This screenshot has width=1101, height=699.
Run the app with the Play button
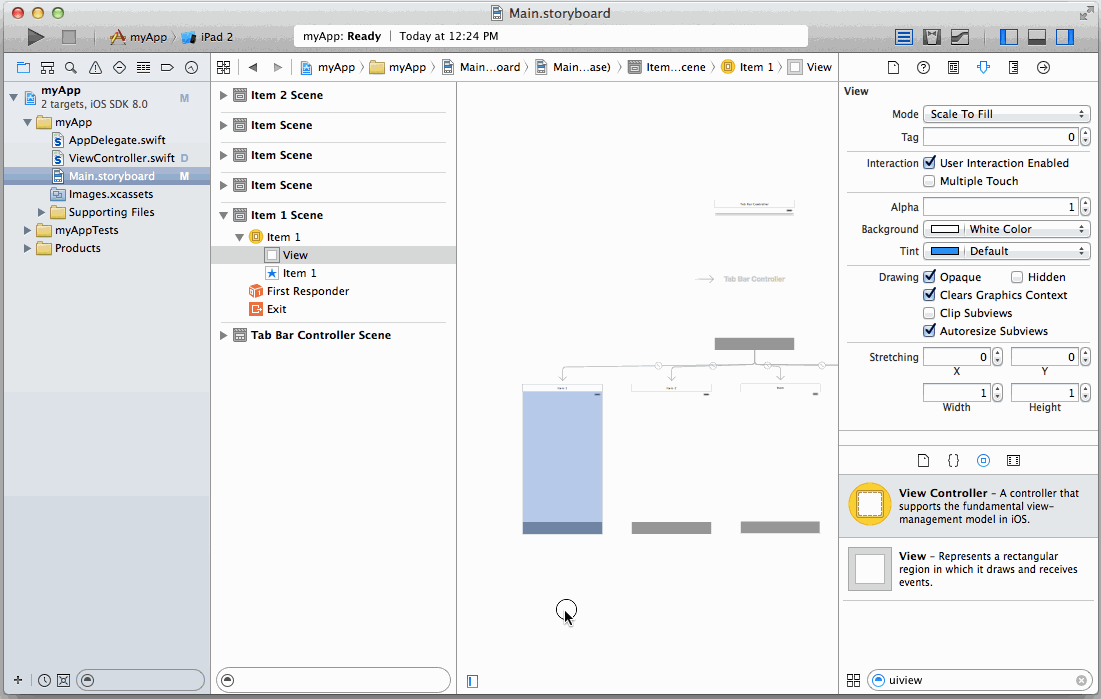[35, 37]
